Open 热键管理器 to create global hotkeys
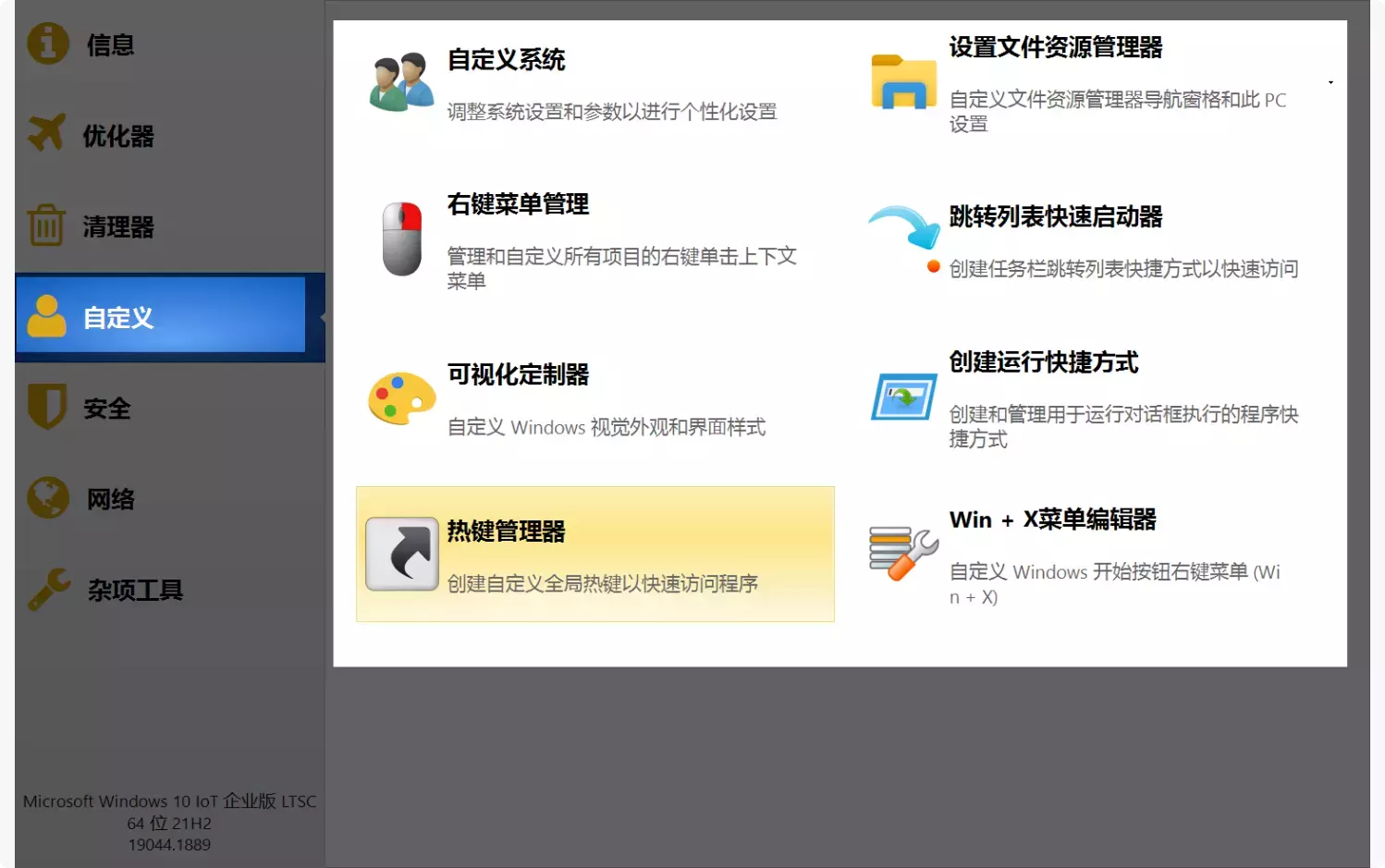 [x=594, y=554]
